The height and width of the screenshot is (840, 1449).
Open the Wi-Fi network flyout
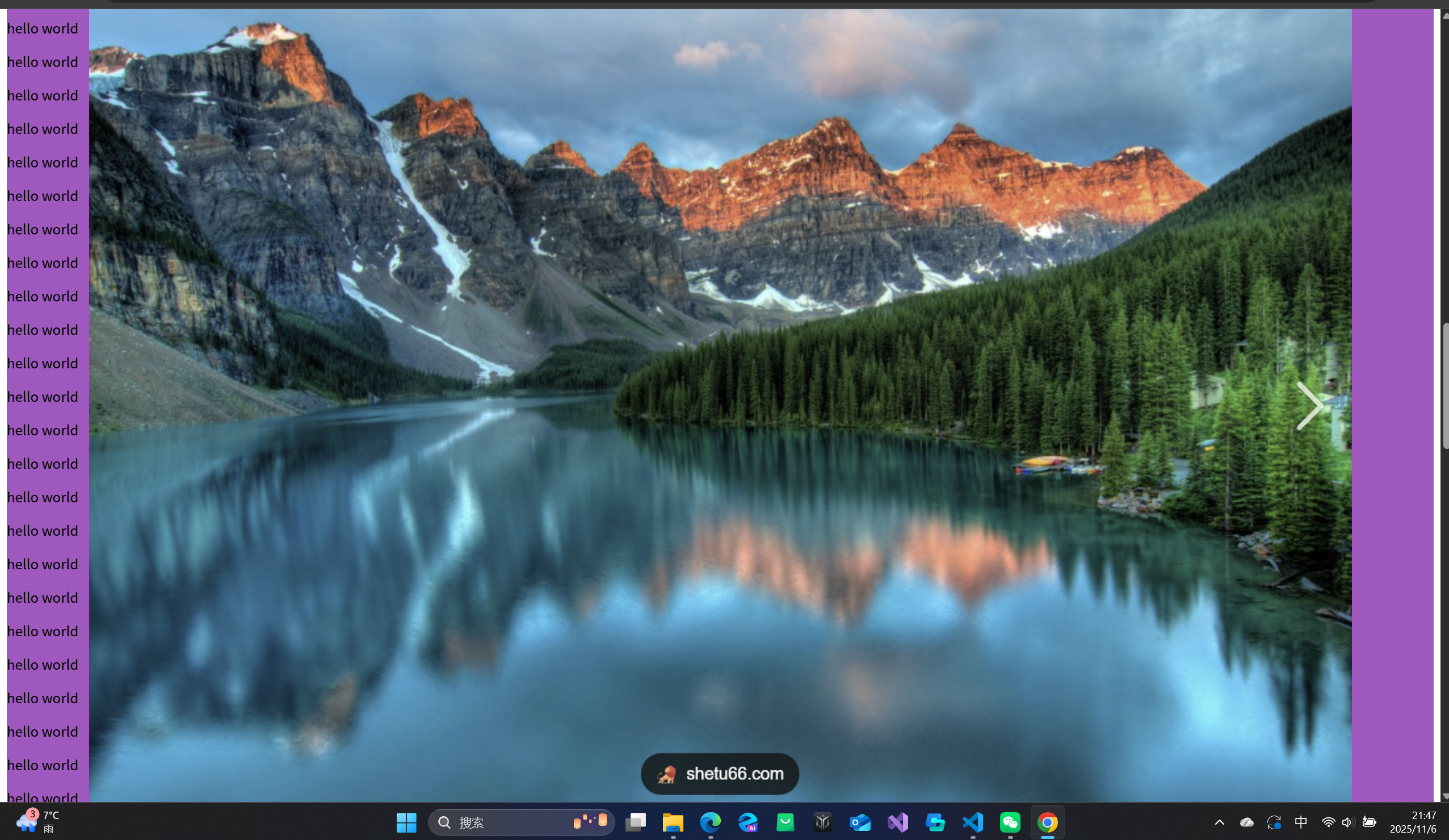[x=1328, y=822]
